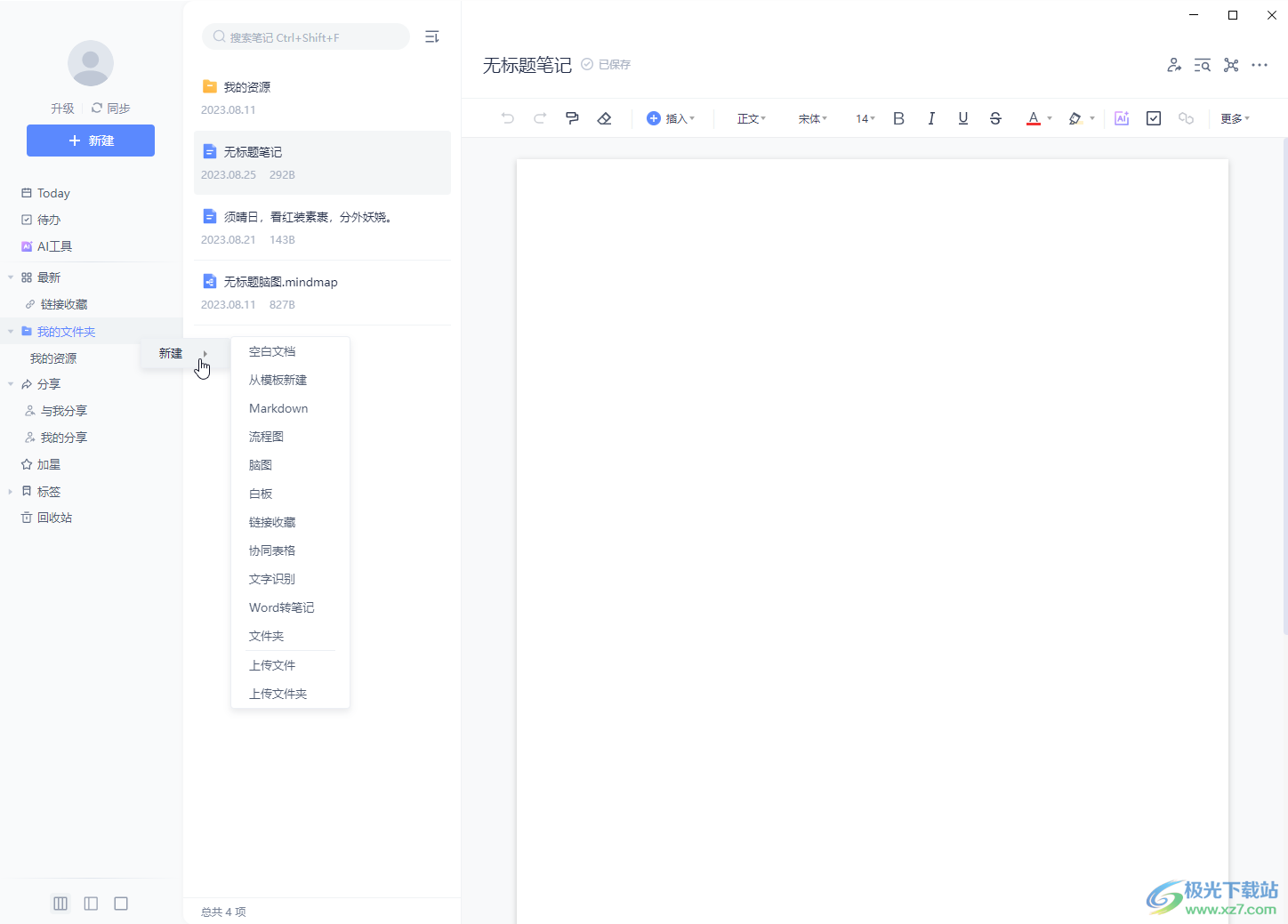This screenshot has height=924, width=1288.
Task: Switch to single-pane layout icon
Action: pyautogui.click(x=121, y=904)
